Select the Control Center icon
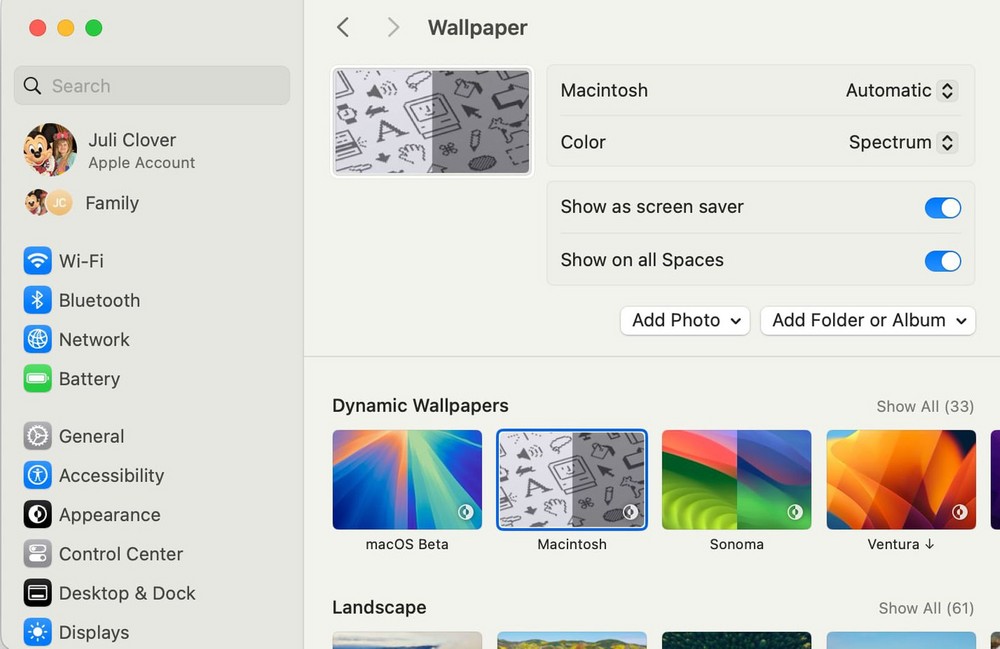Viewport: 1000px width, 649px height. (x=38, y=554)
